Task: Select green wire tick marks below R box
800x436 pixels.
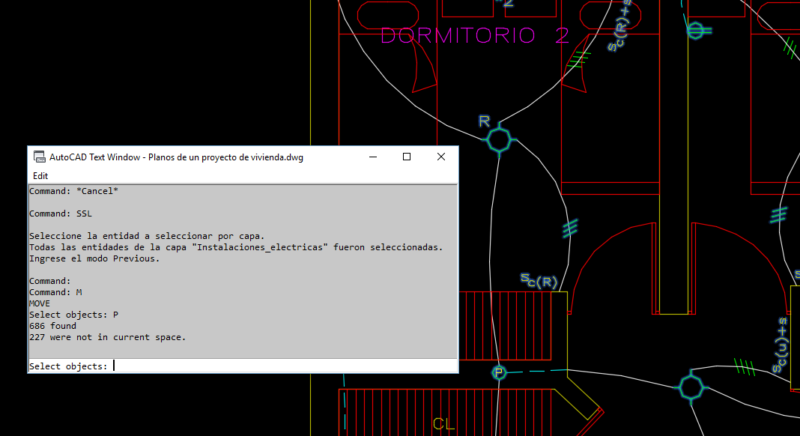Action: point(570,228)
